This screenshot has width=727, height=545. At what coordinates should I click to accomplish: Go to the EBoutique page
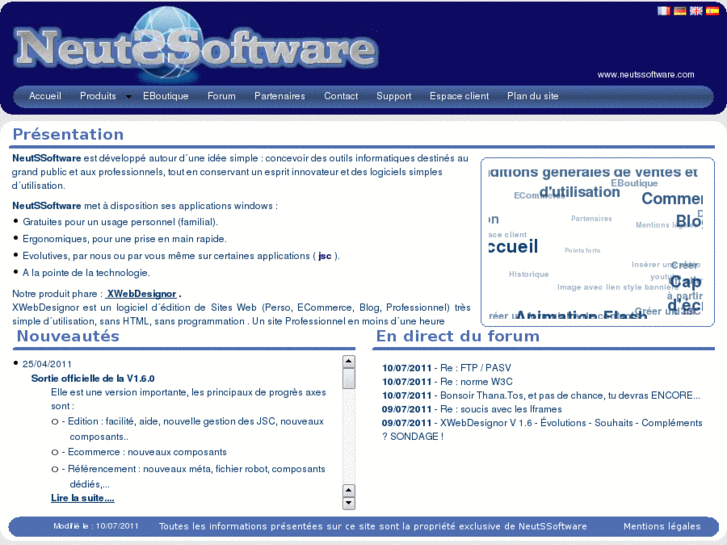[166, 96]
